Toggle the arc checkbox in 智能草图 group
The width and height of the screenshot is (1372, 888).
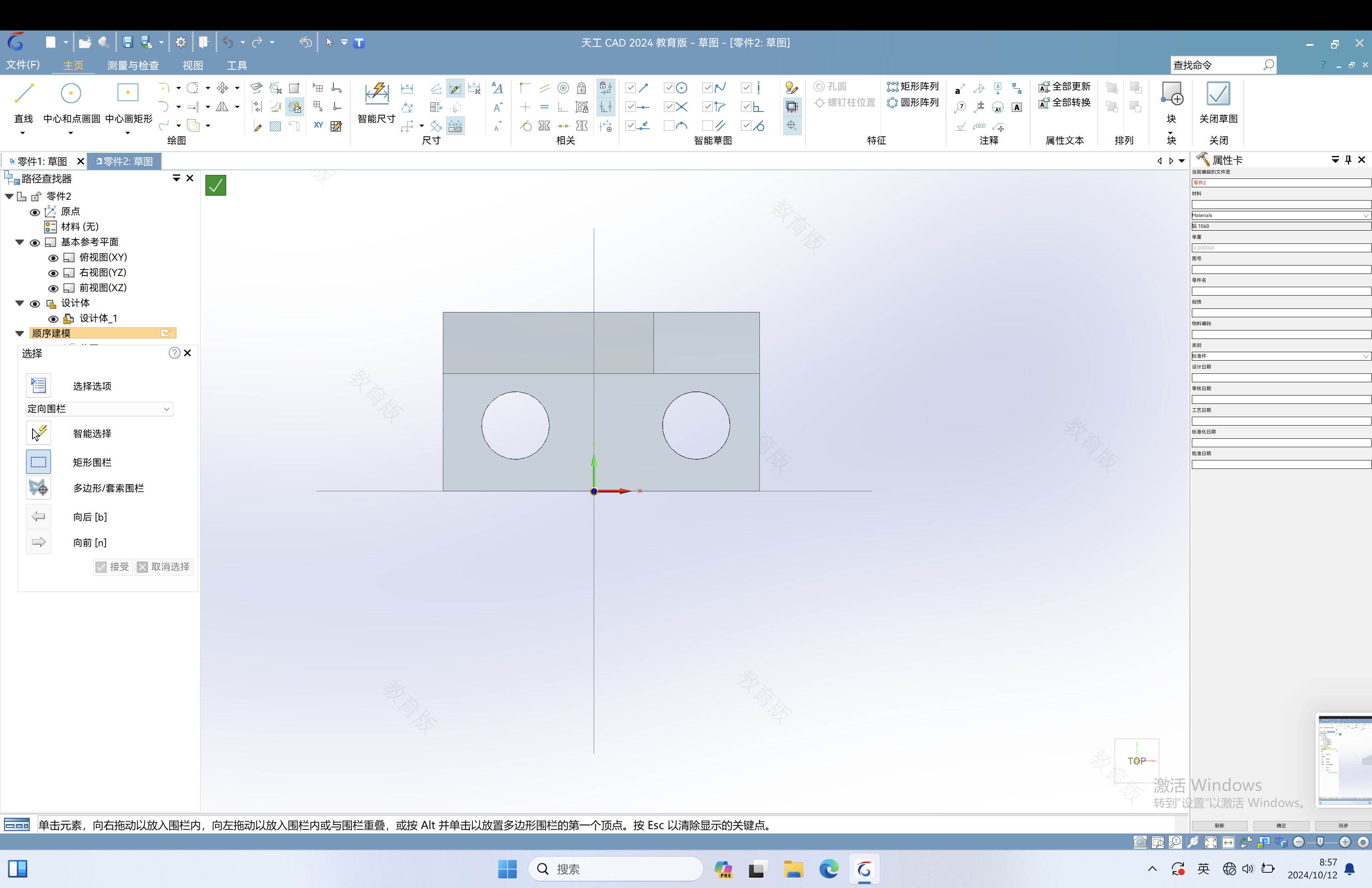pyautogui.click(x=669, y=126)
